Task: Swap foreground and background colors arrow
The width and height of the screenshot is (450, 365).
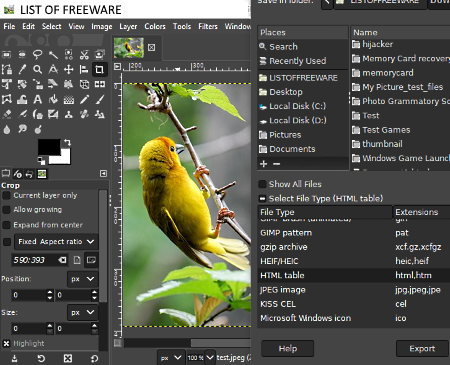Action: tap(67, 143)
